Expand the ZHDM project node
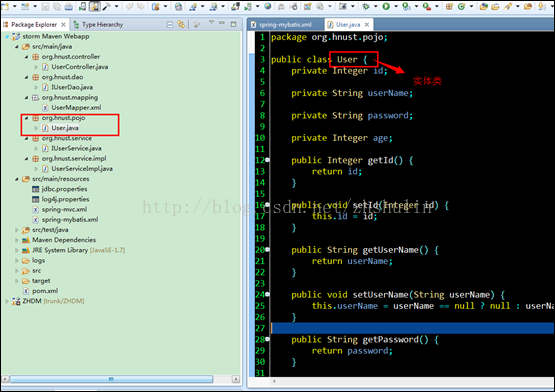The image size is (555, 392). tap(7, 301)
